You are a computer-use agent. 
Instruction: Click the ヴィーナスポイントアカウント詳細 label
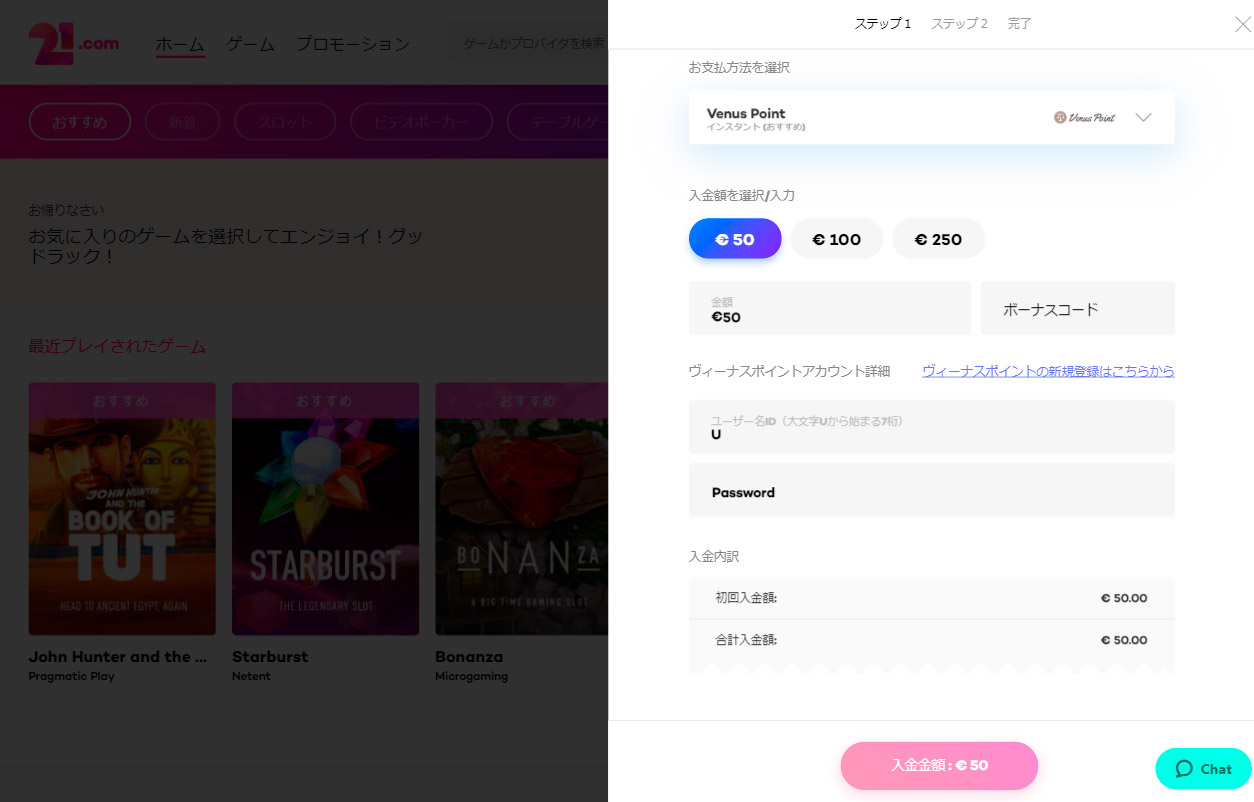(x=789, y=371)
